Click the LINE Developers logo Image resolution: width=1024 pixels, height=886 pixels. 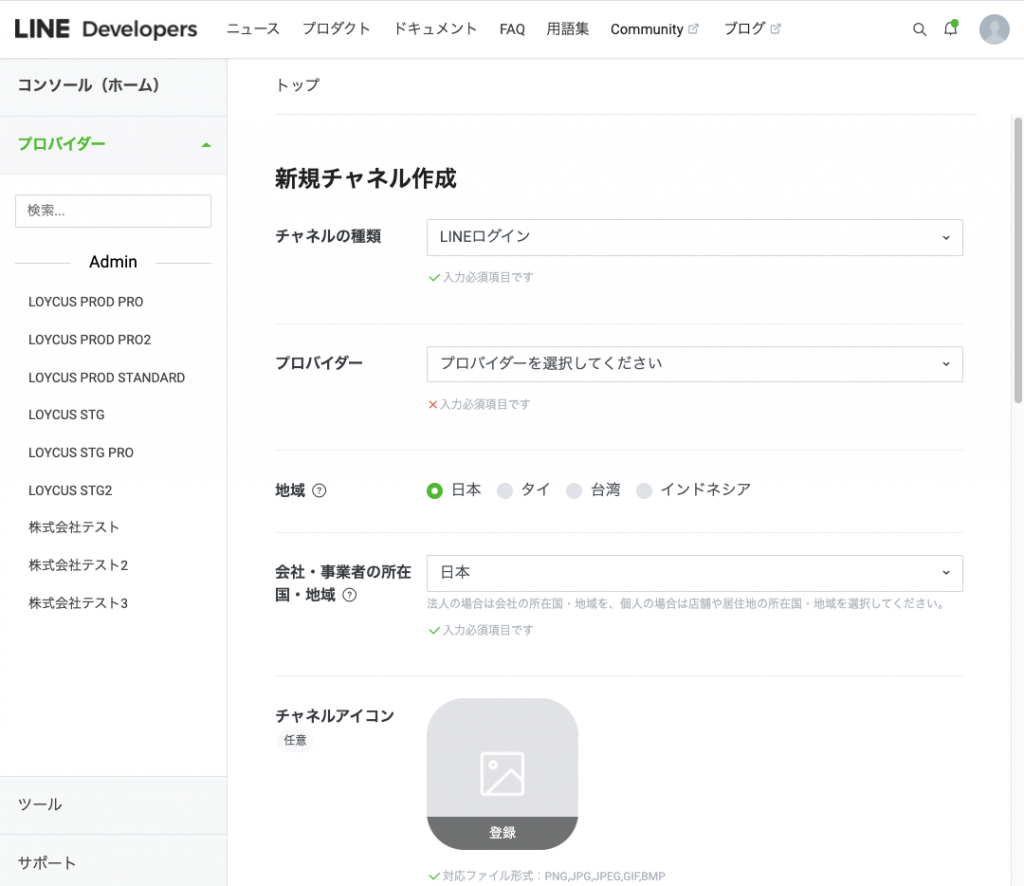point(106,29)
